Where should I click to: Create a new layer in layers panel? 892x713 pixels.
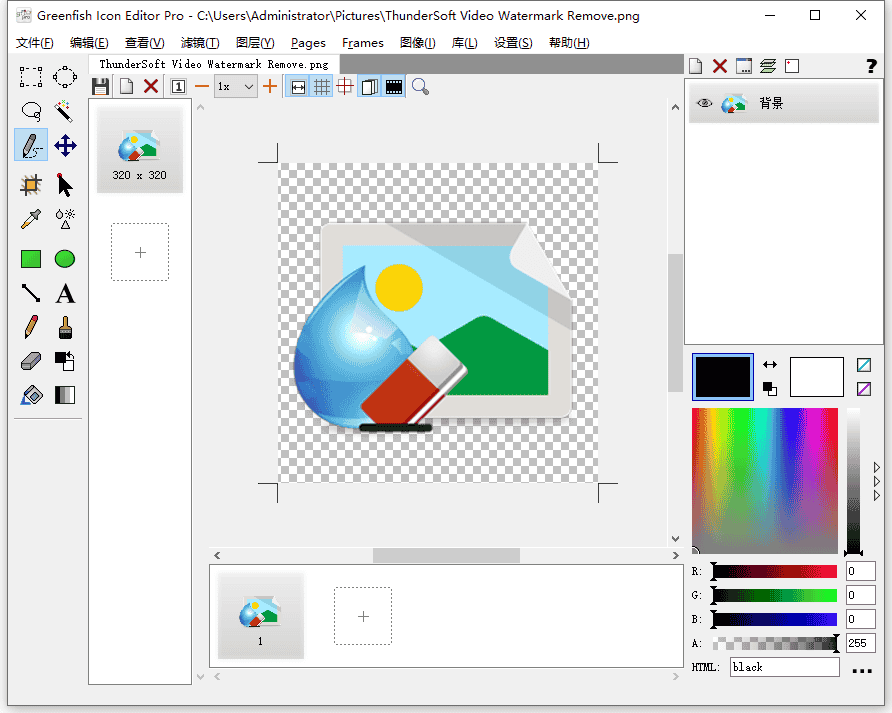[x=695, y=66]
